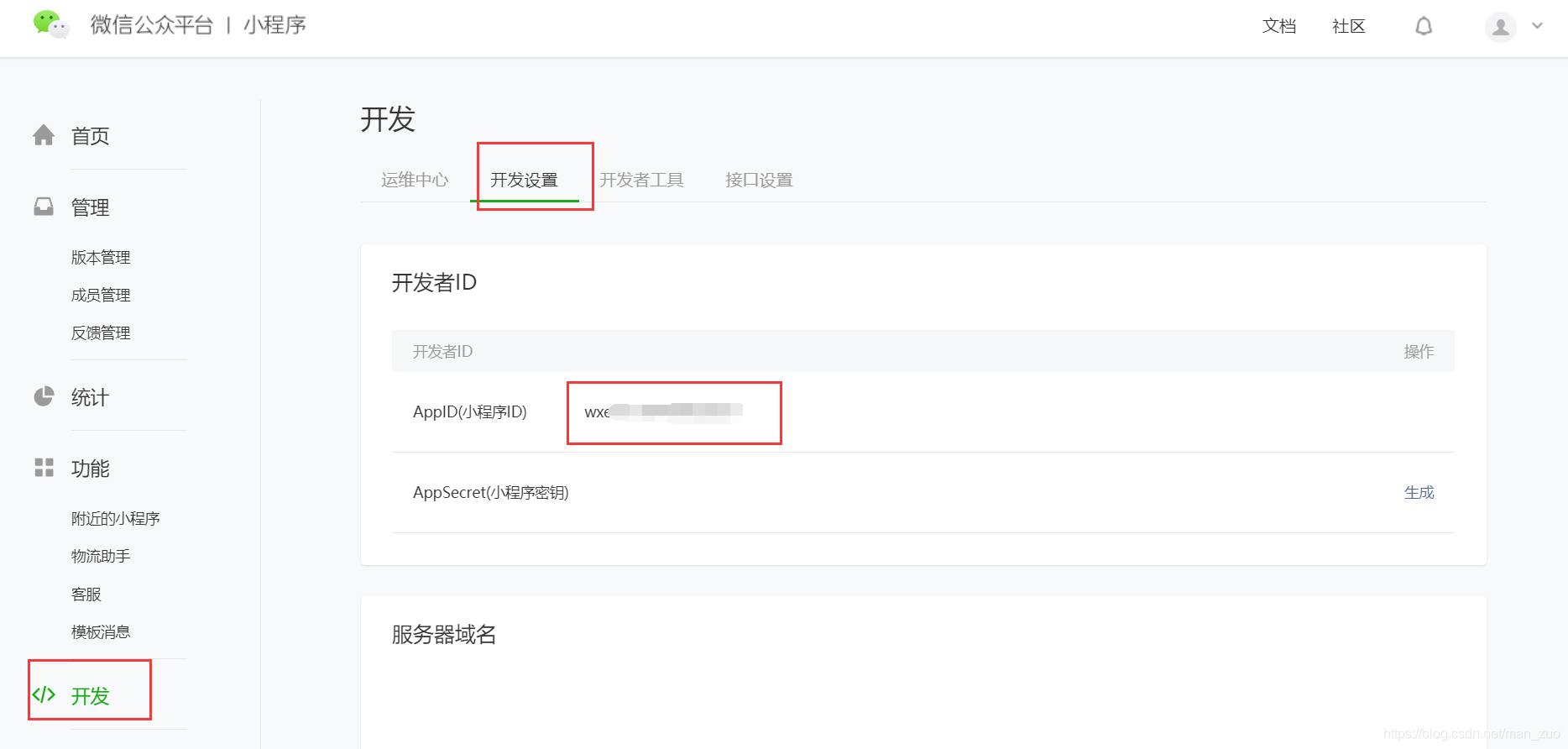Screen dimensions: 1568x749
Task: Open 客服 in sidebar
Action: pos(86,594)
